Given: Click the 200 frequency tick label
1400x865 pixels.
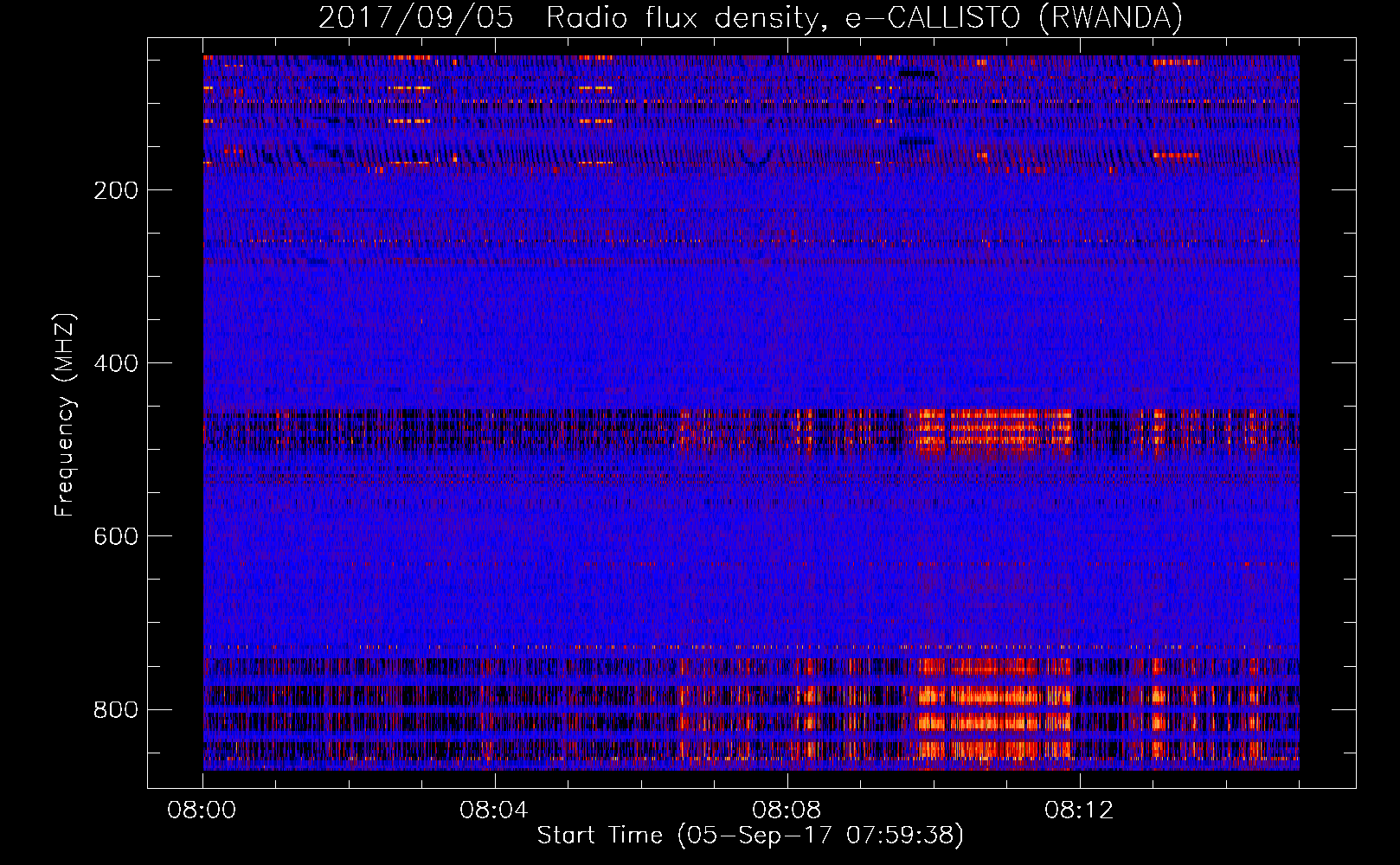Looking at the screenshot, I should [x=116, y=190].
